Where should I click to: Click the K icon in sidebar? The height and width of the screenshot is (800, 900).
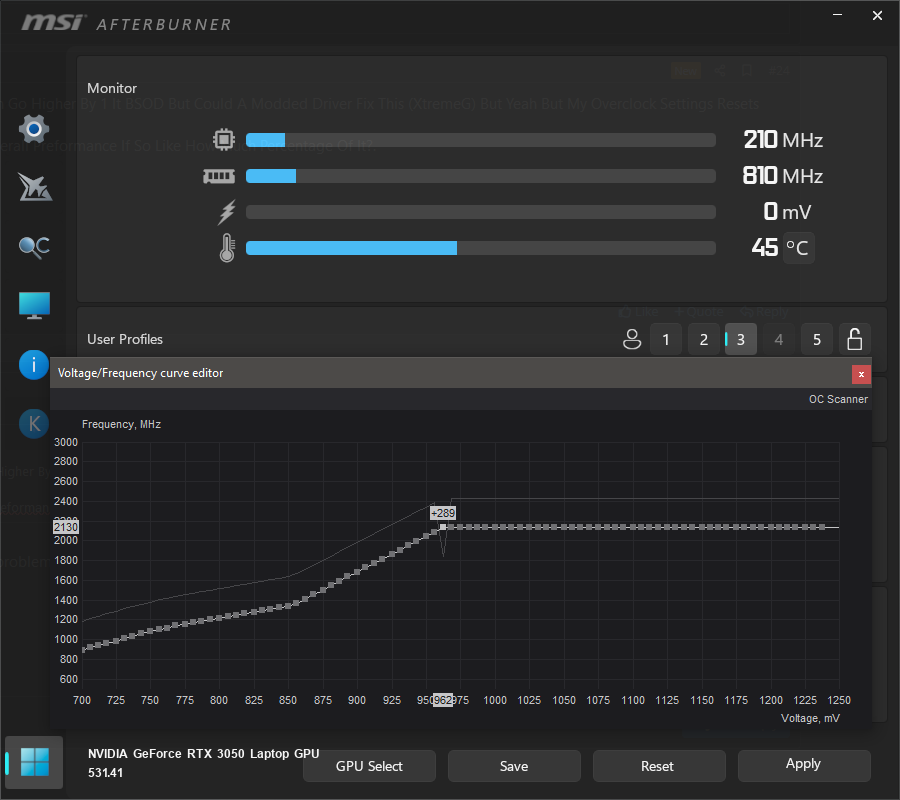pyautogui.click(x=34, y=424)
